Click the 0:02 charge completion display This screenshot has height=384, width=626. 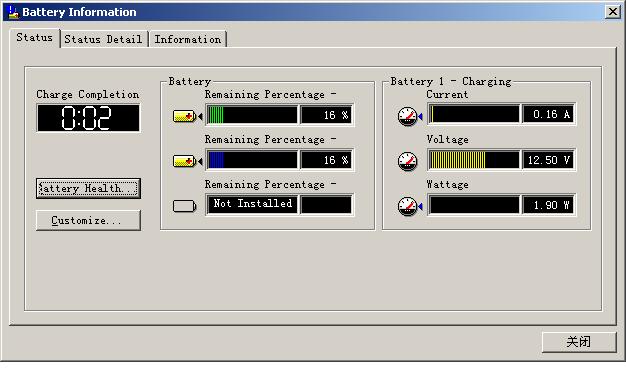click(x=88, y=118)
